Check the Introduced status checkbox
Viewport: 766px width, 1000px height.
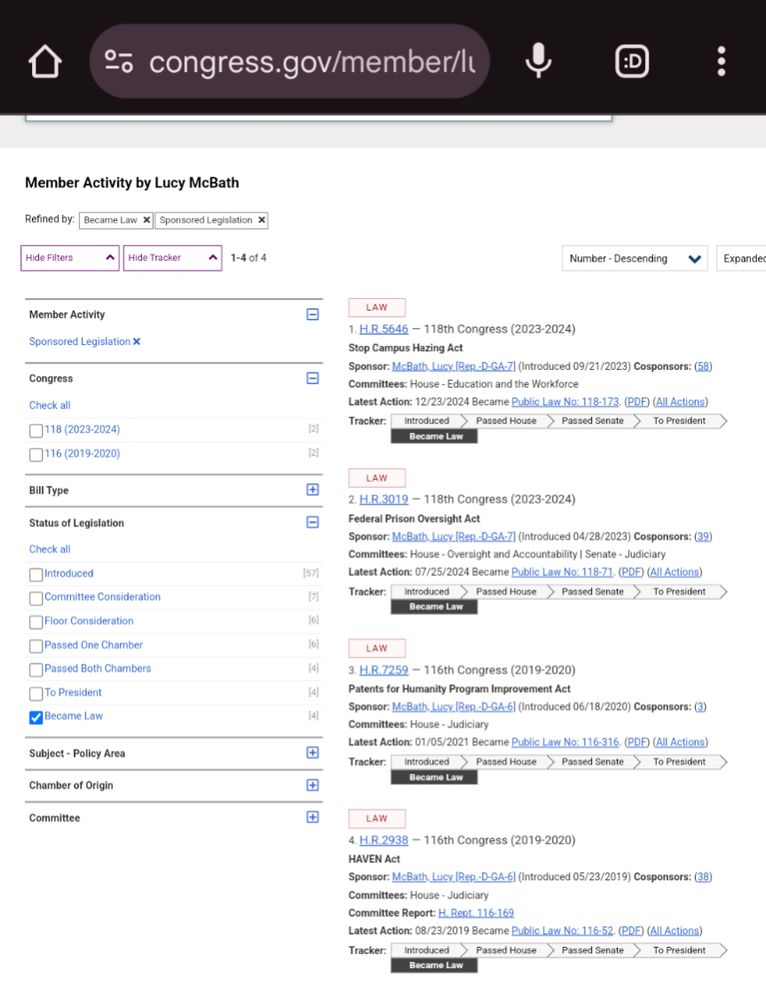click(36, 575)
